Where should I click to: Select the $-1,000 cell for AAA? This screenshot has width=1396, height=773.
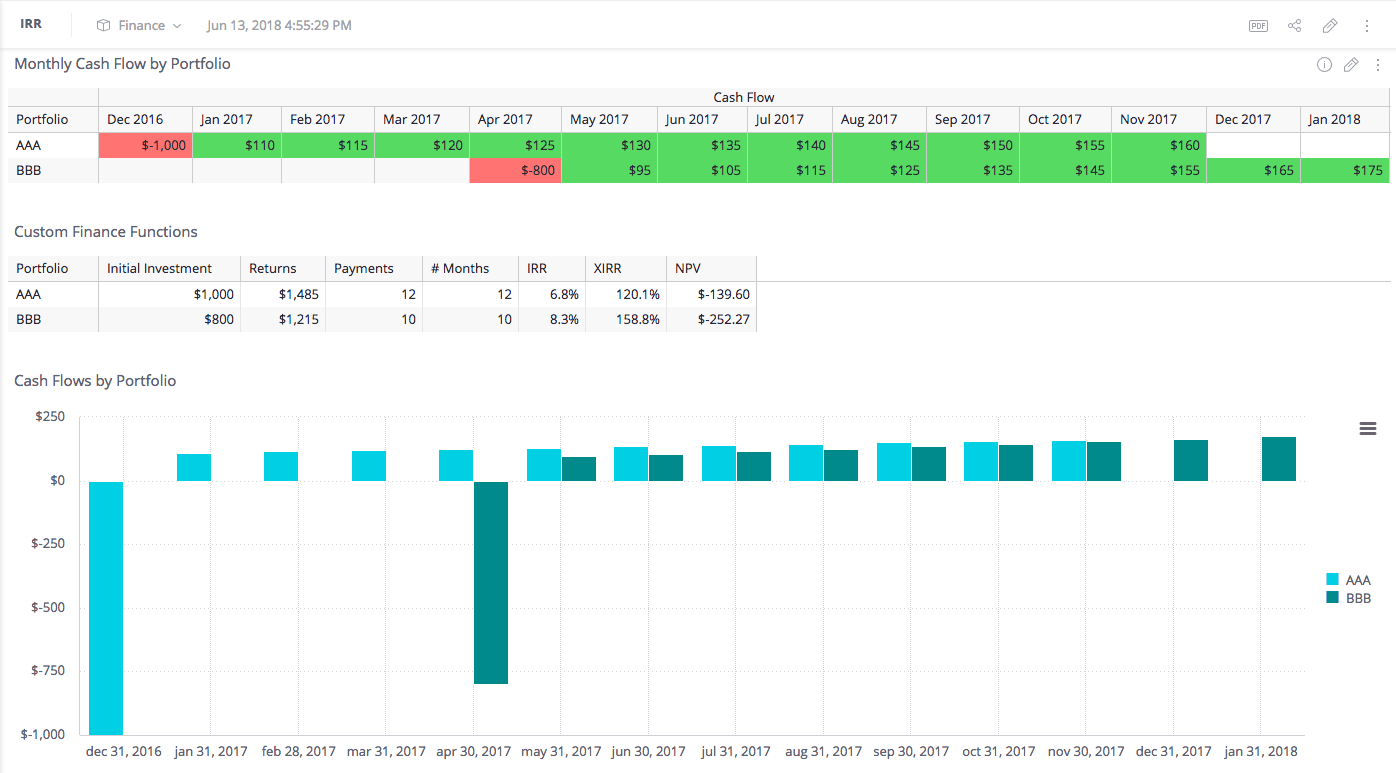pyautogui.click(x=145, y=145)
